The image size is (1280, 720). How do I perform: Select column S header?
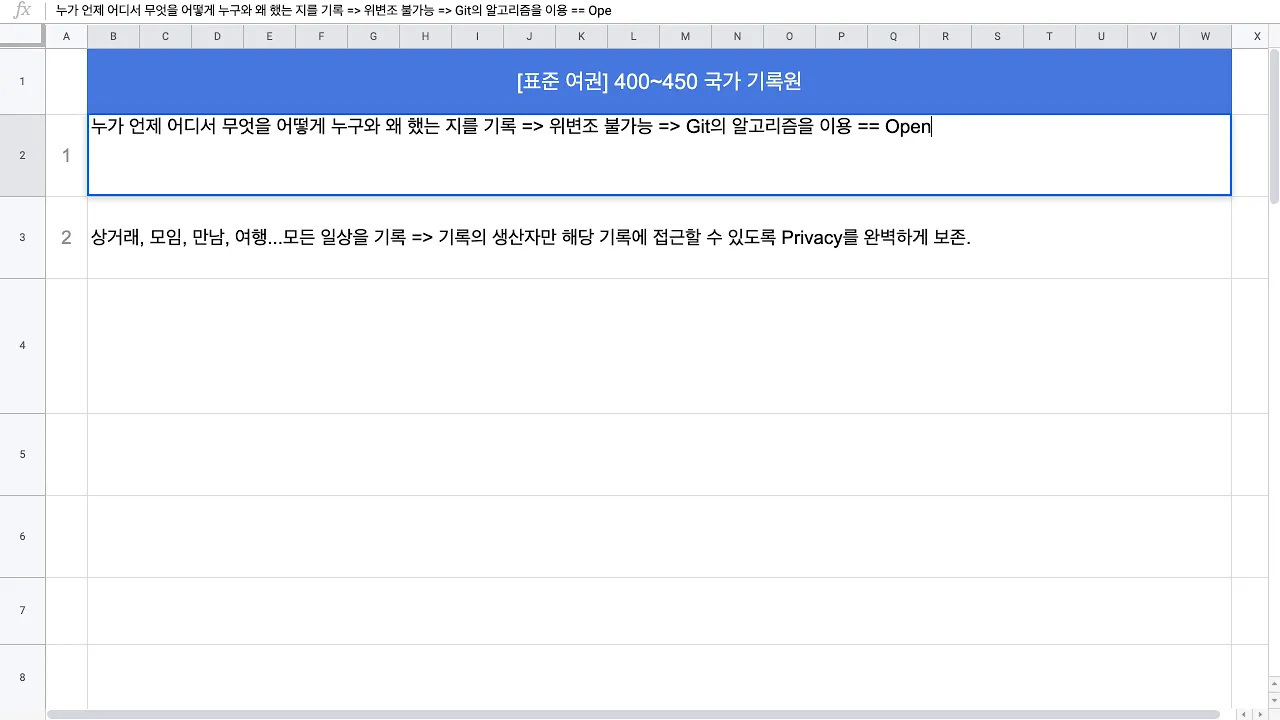(997, 36)
